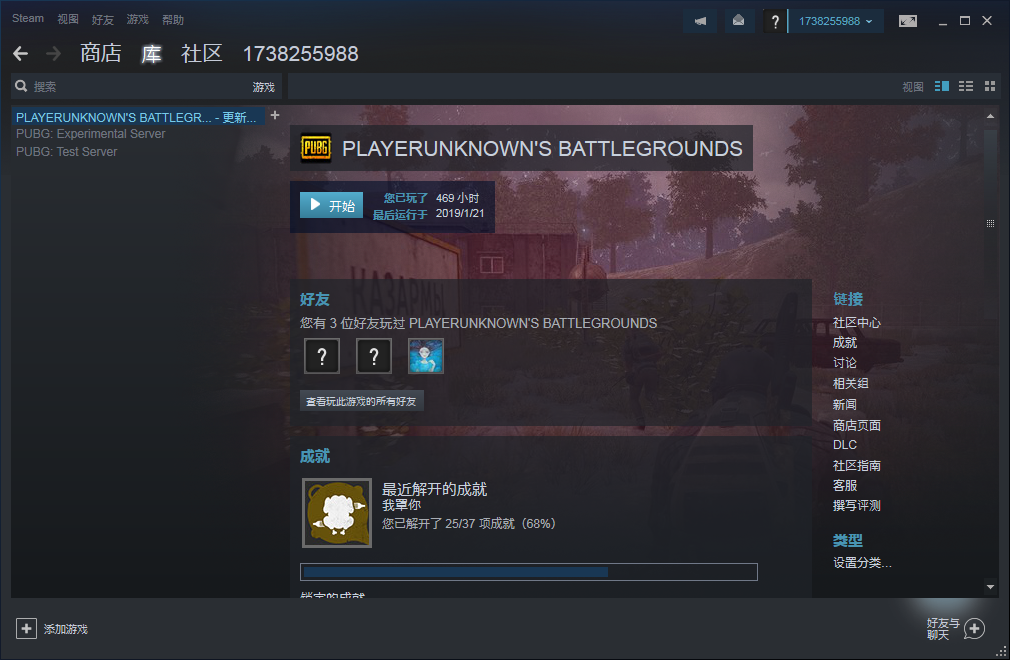The width and height of the screenshot is (1010, 660).
Task: Open the 好友 menu
Action: [x=102, y=19]
